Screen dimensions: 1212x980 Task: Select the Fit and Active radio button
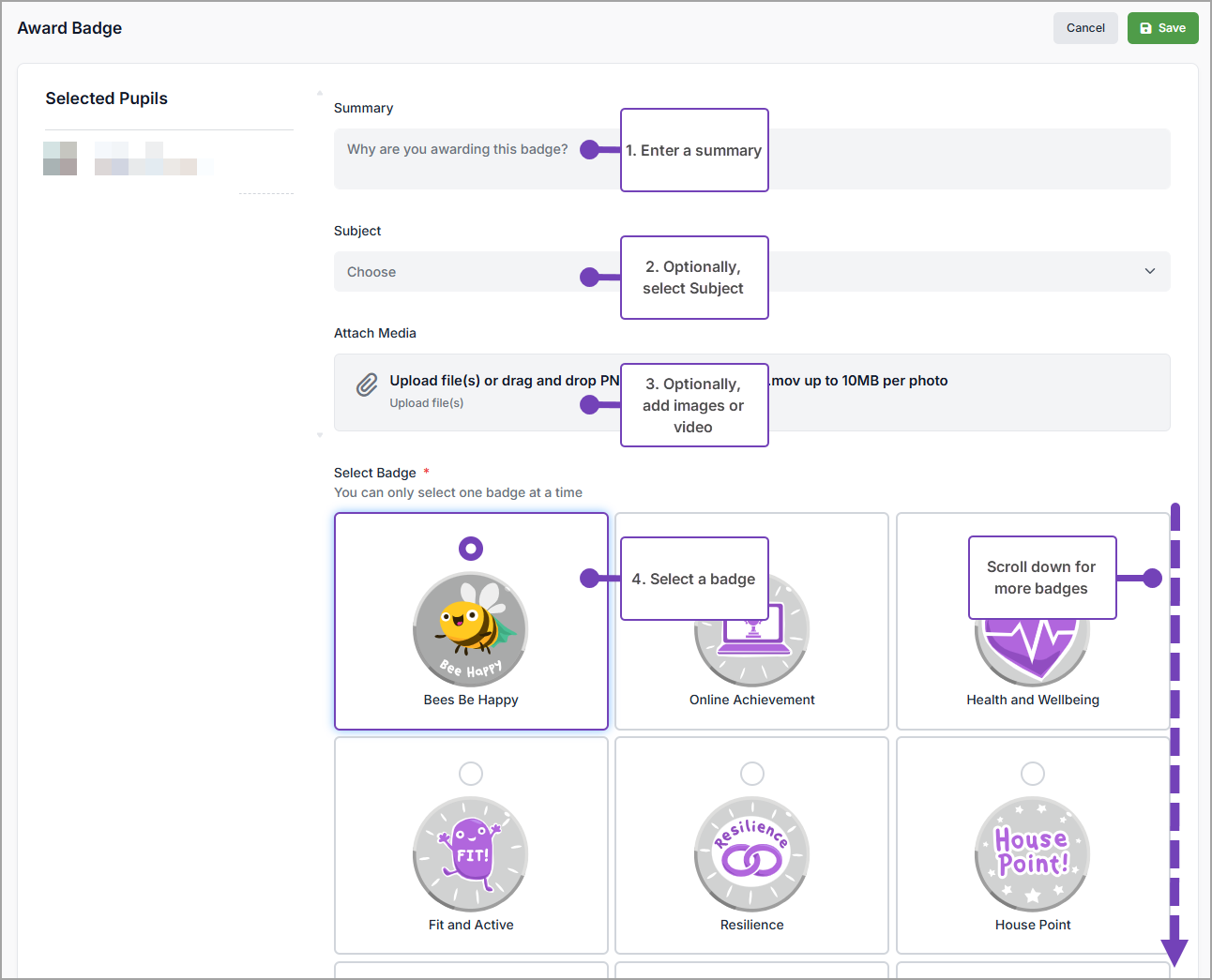pyautogui.click(x=471, y=774)
